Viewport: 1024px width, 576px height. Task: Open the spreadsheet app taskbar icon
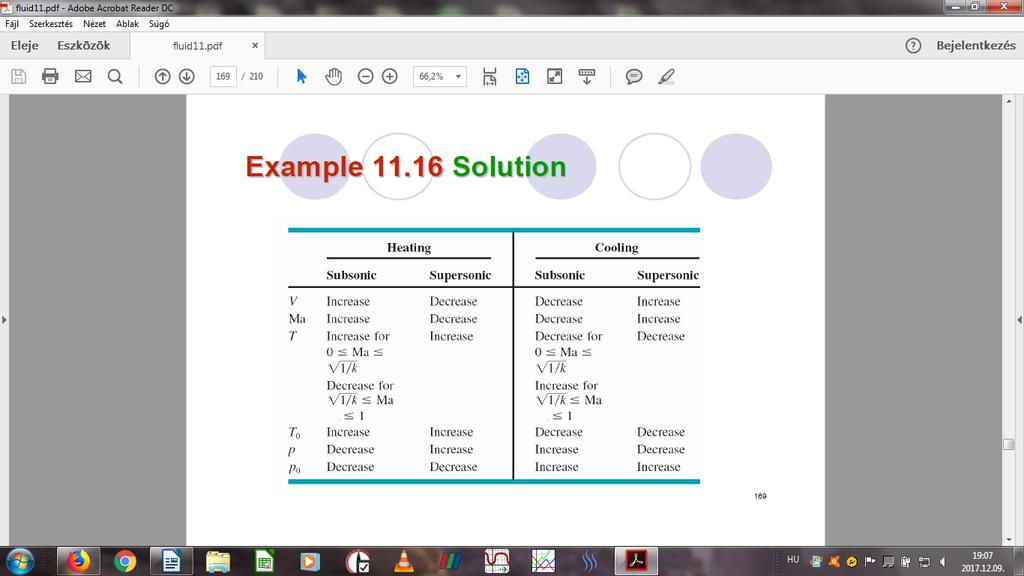tap(264, 562)
